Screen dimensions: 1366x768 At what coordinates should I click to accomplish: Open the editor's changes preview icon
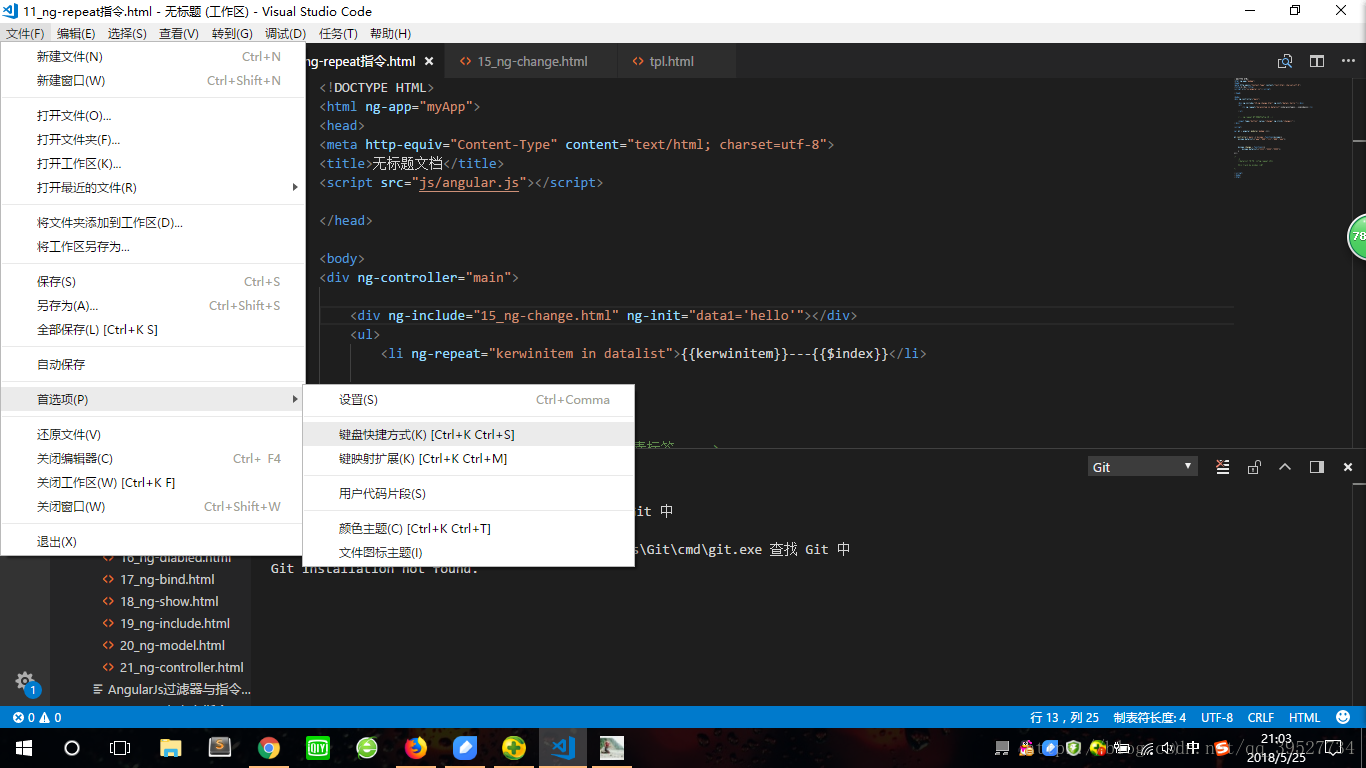pos(1286,61)
